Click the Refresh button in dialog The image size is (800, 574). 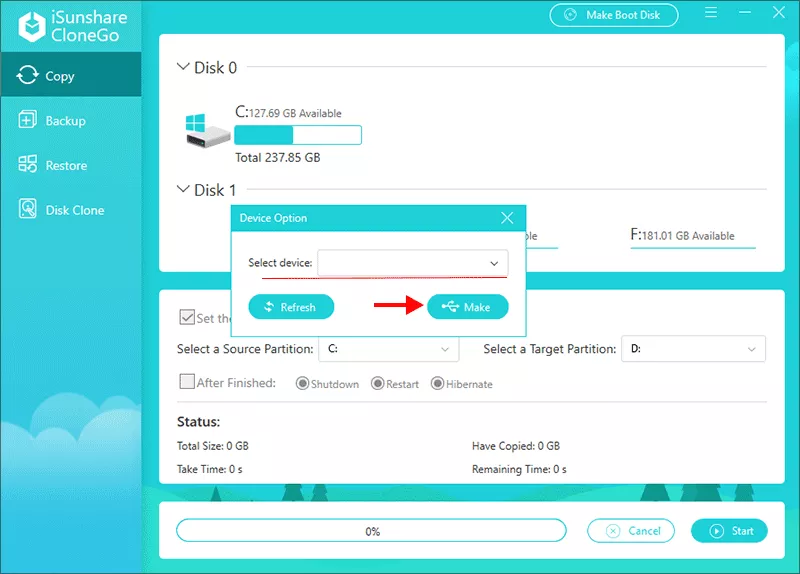tap(291, 307)
